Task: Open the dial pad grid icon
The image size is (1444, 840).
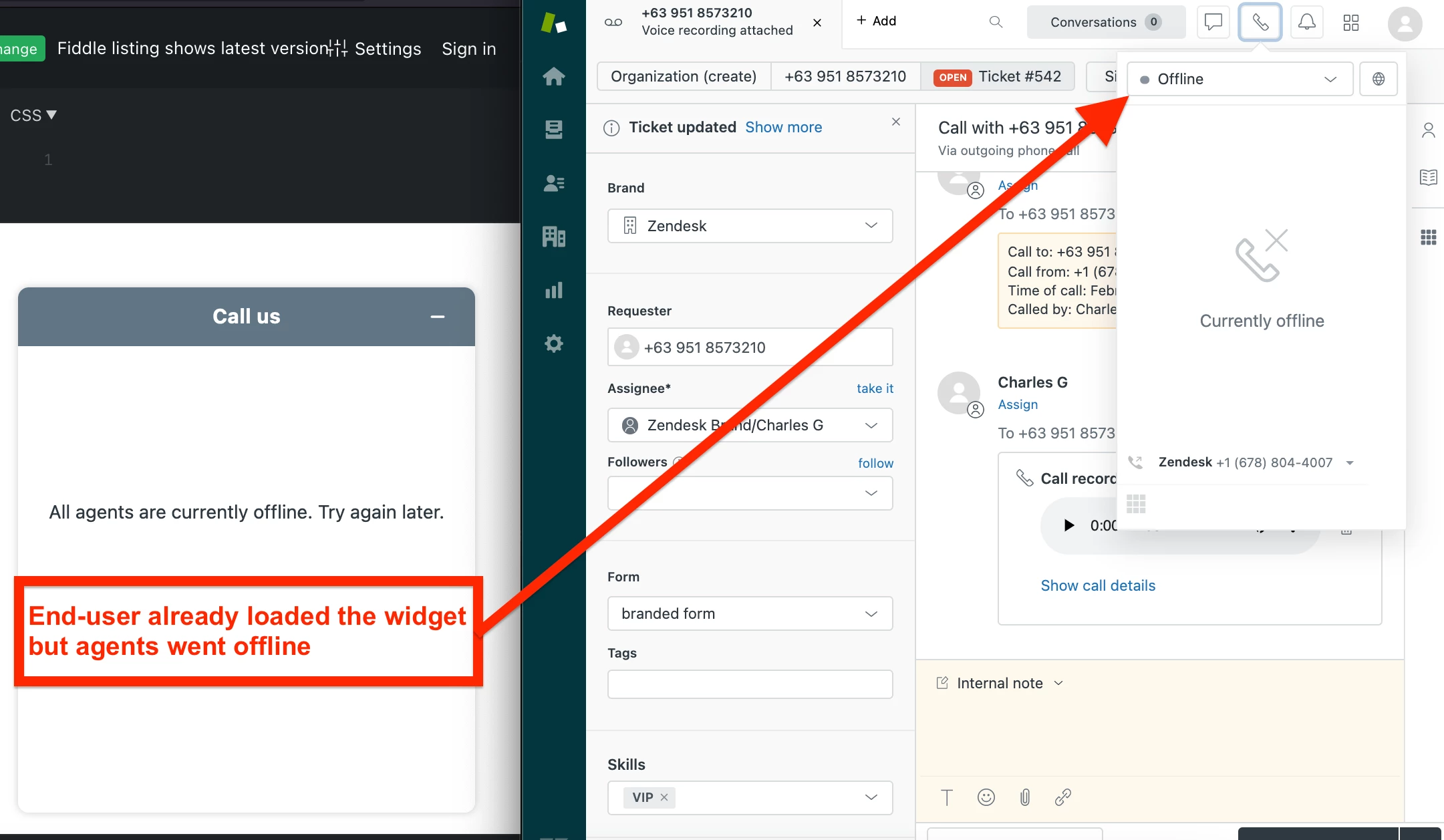Action: coord(1136,504)
